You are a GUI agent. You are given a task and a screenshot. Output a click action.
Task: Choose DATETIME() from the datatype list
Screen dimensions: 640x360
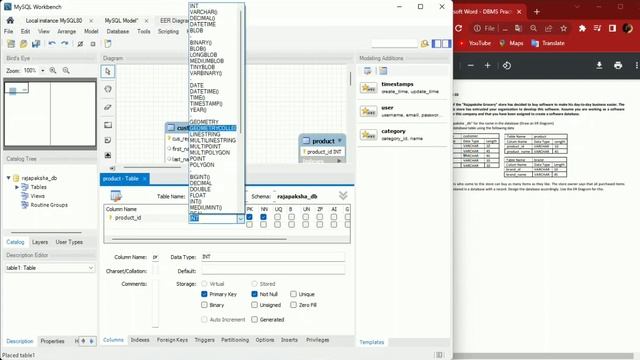[x=204, y=91]
